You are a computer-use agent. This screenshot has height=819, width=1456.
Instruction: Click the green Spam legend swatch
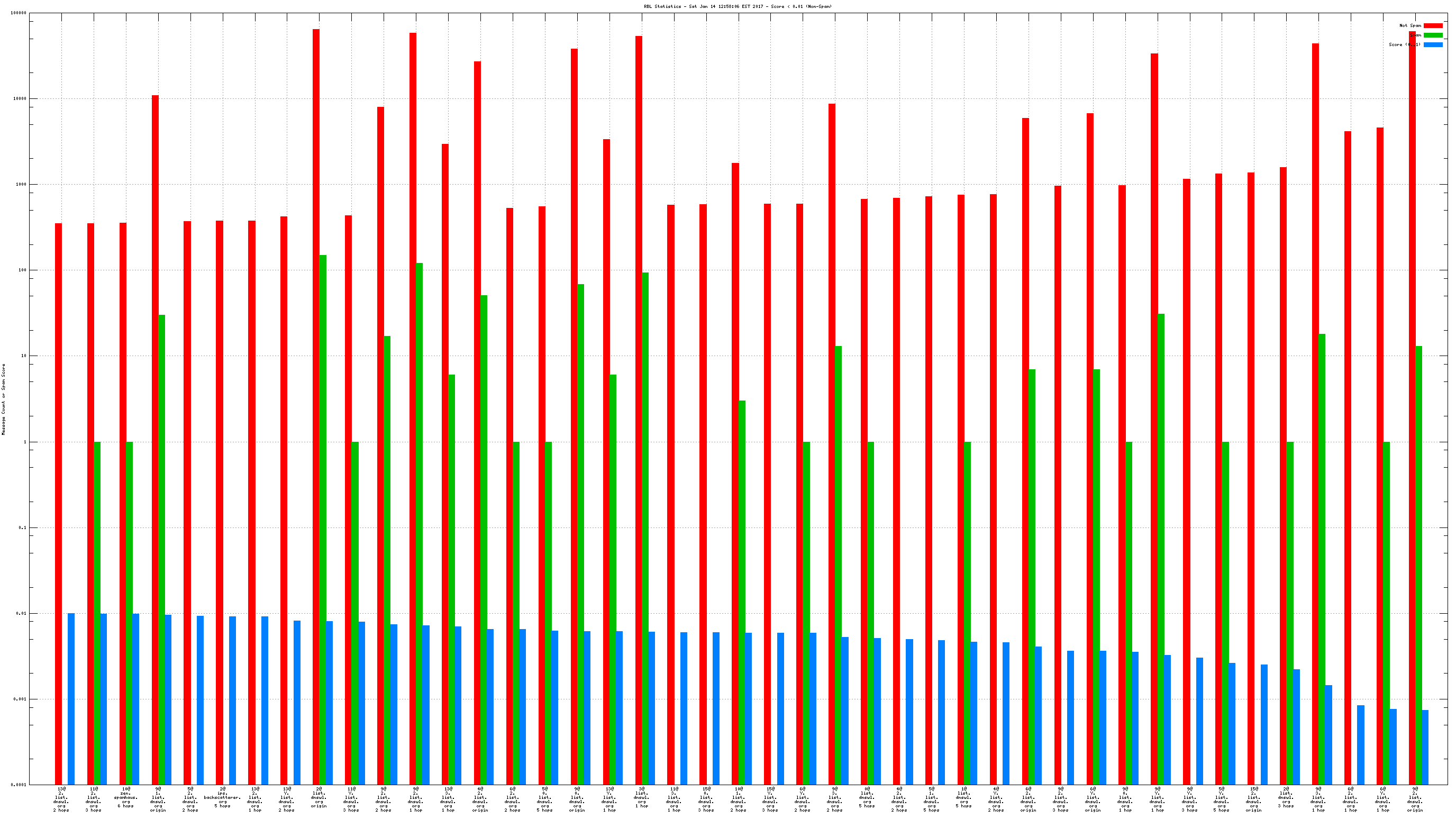(1433, 35)
